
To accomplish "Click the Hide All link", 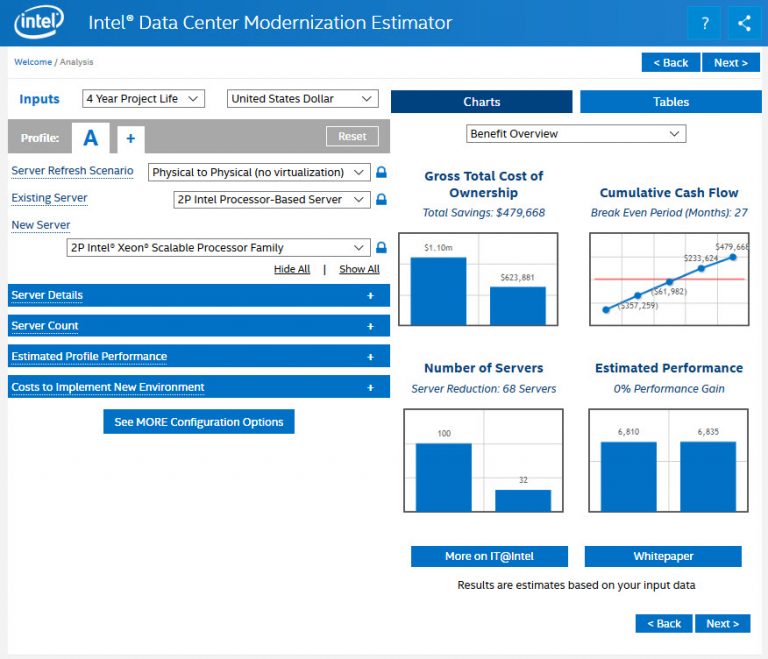I will coord(292,269).
